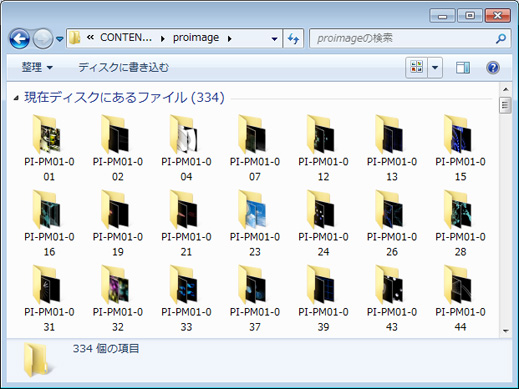Viewport: 519px width, 389px height.
Task: Select folder PI-PM01-019
Action: 118,223
